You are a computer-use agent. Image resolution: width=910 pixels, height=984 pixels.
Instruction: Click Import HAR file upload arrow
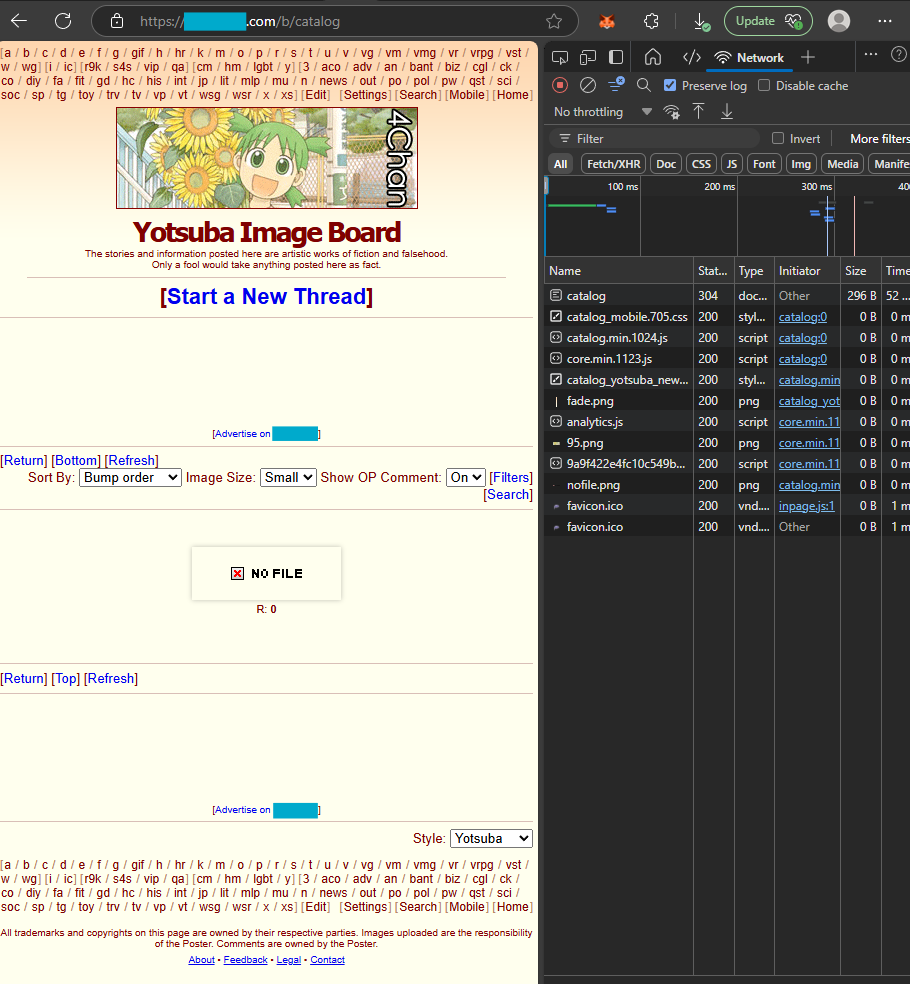pos(699,112)
